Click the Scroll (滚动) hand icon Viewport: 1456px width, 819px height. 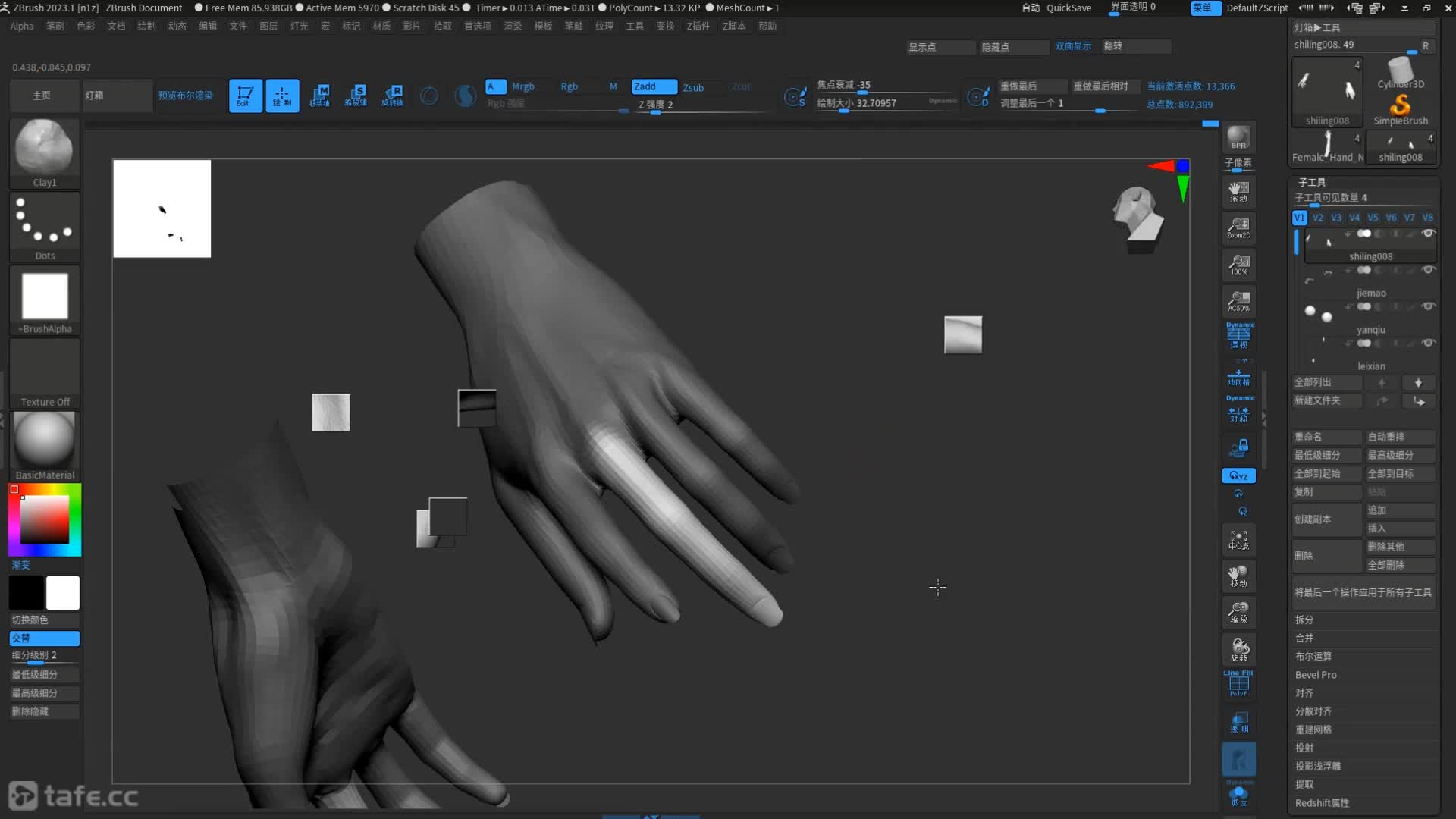(x=1238, y=191)
